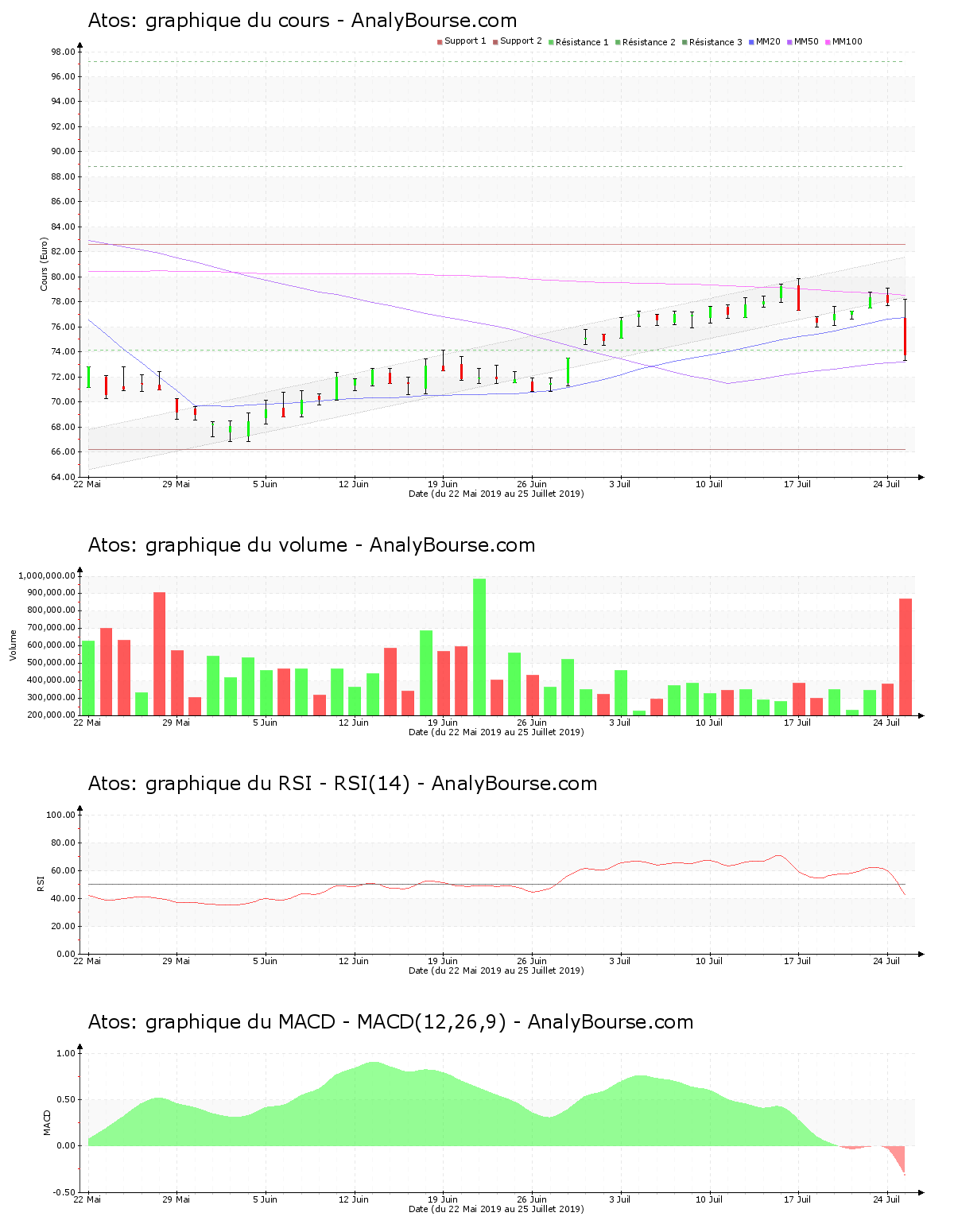Select the tallest green volume bar
The width and height of the screenshot is (954, 1232).
pos(479,647)
